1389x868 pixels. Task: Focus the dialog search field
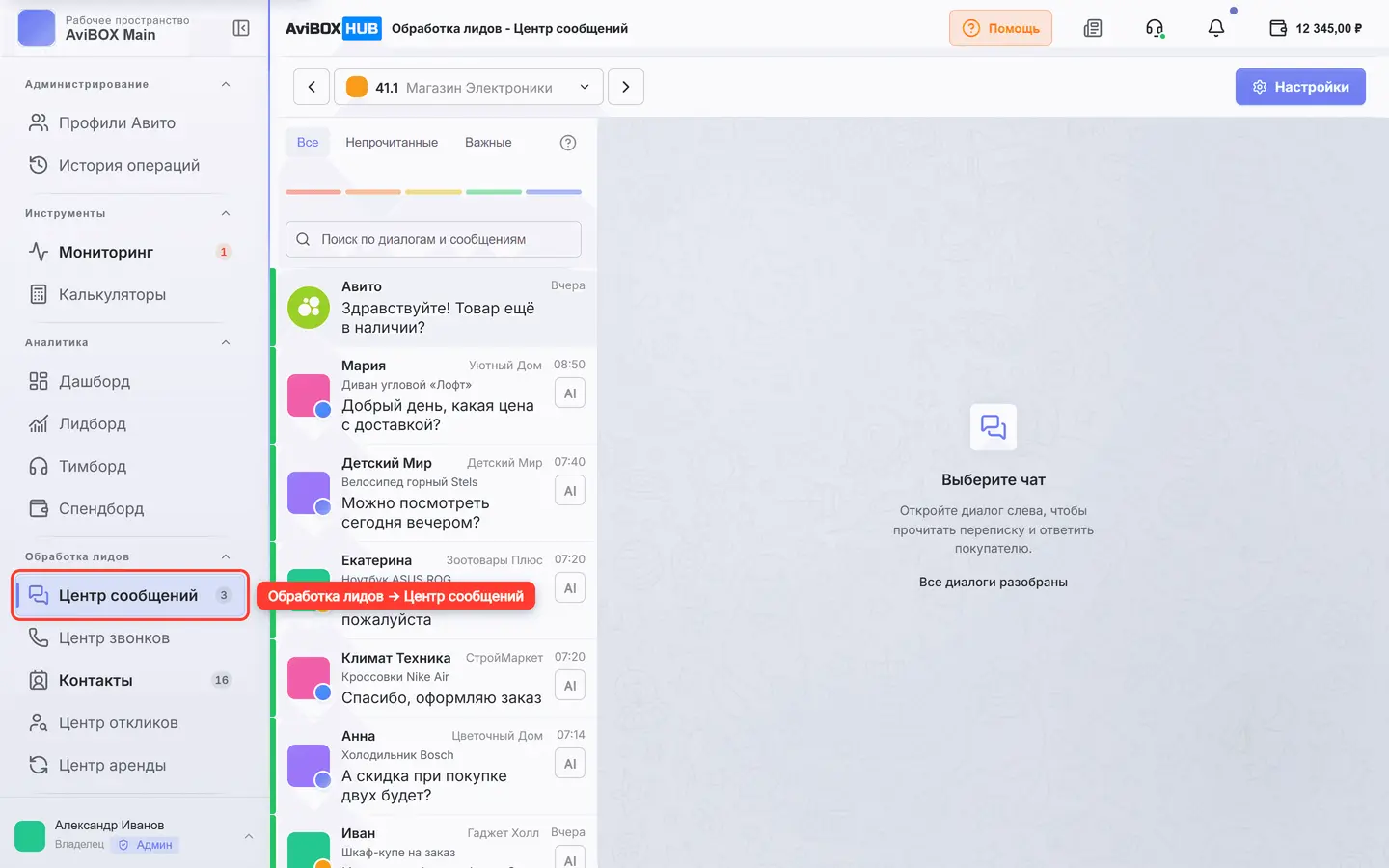pos(433,239)
